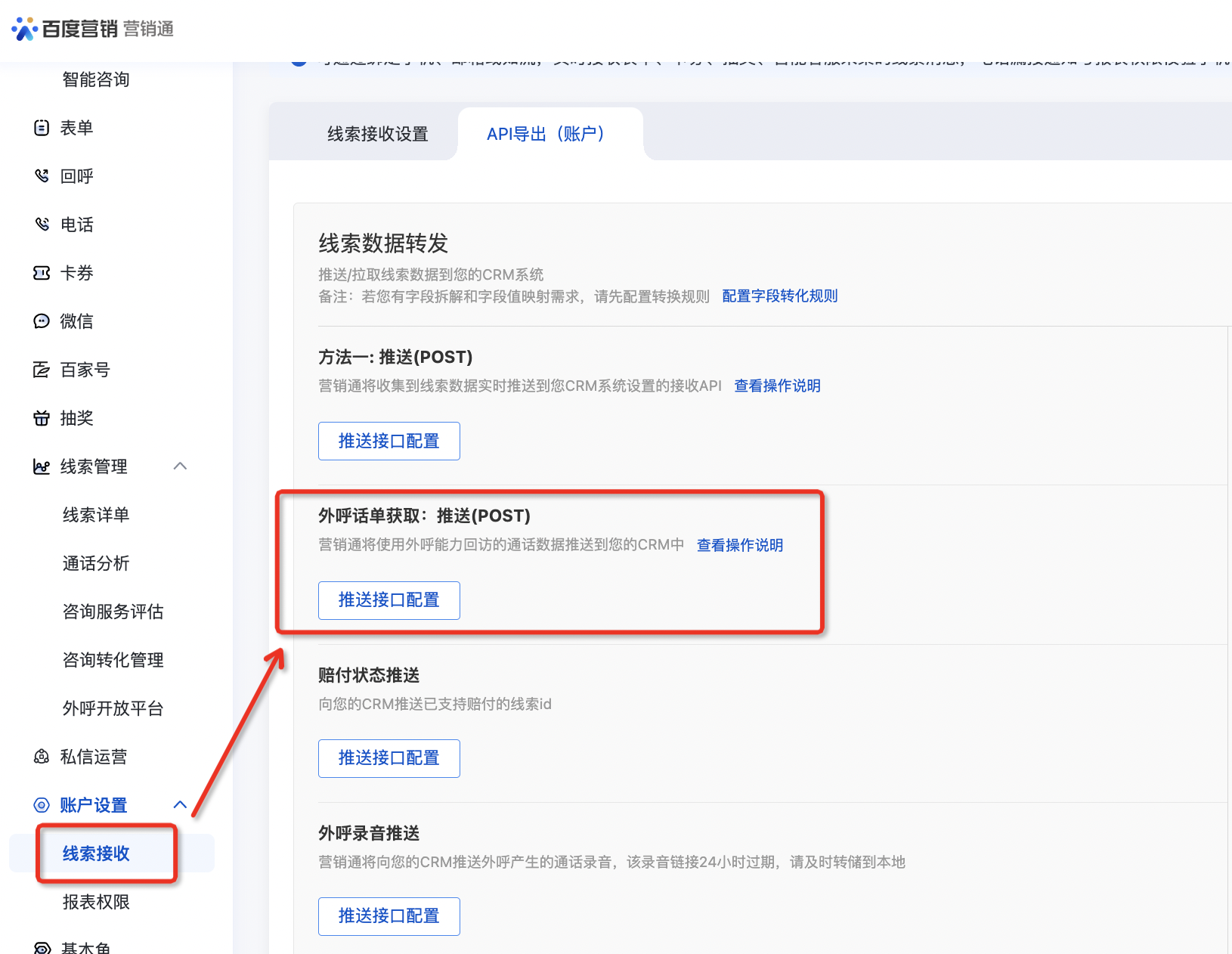Select 线索详单 in sidebar
The width and height of the screenshot is (1232, 954).
pos(96,515)
